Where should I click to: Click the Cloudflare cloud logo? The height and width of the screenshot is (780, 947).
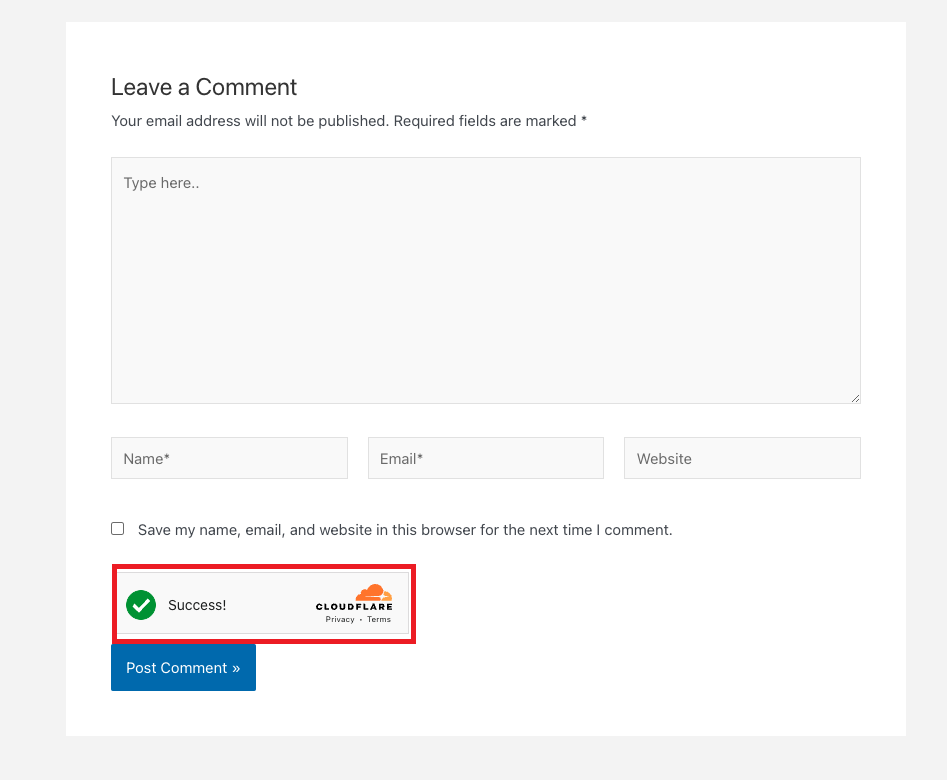[373, 592]
